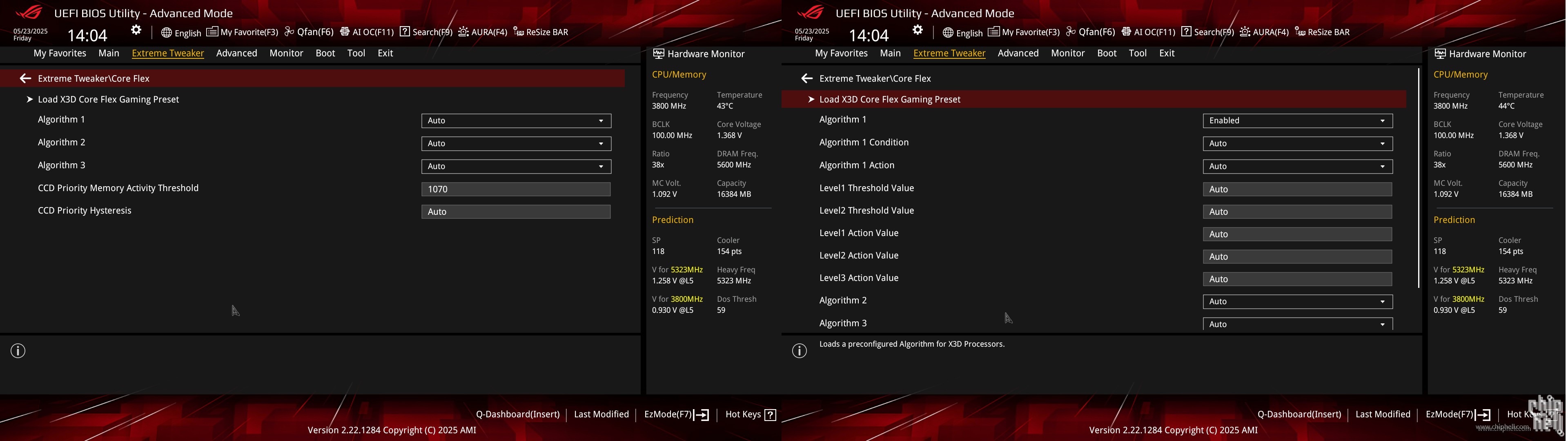Click the info icon in right help panel
This screenshot has width=1568, height=441.
point(800,351)
